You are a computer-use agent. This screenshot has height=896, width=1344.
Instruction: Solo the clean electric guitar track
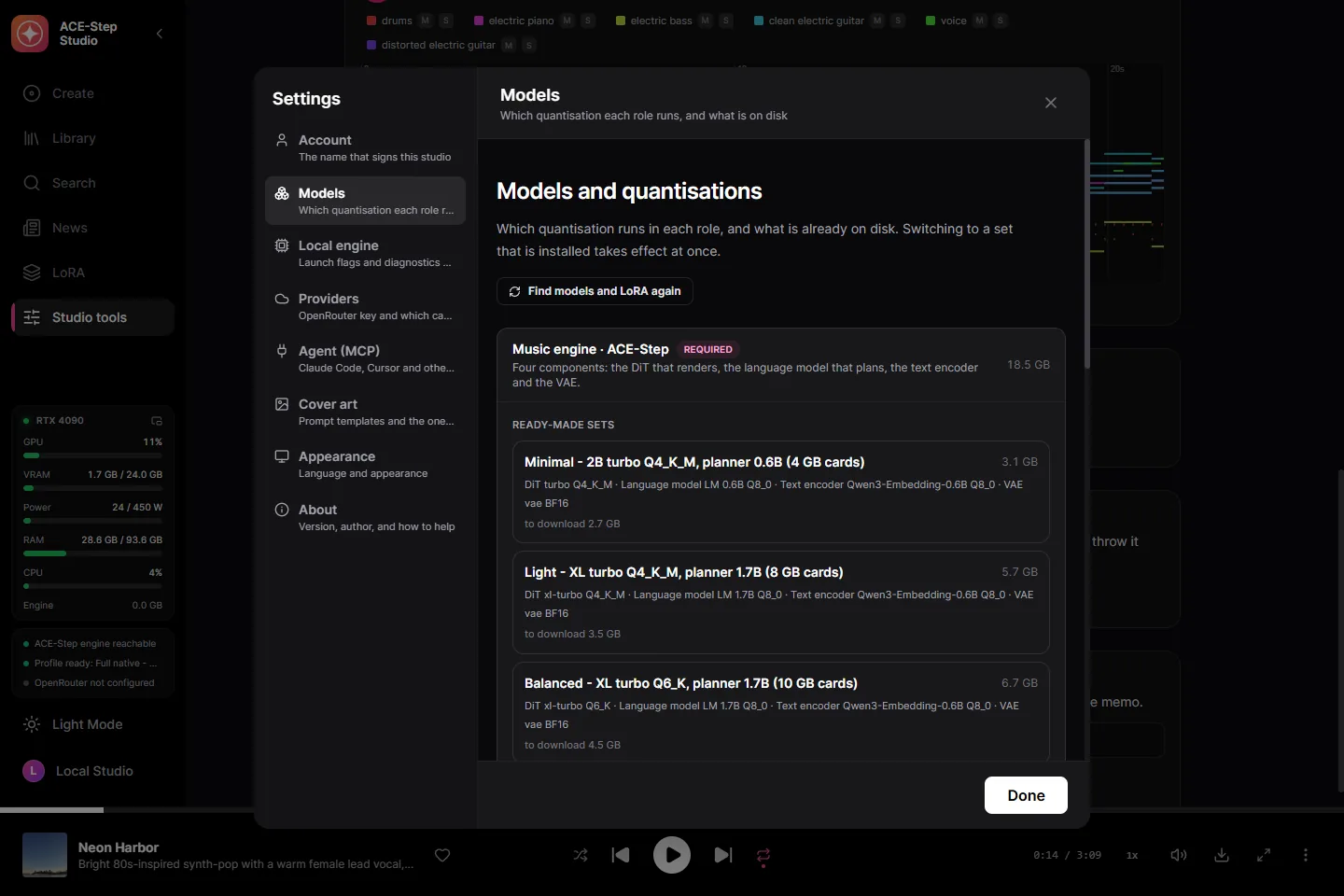(898, 21)
